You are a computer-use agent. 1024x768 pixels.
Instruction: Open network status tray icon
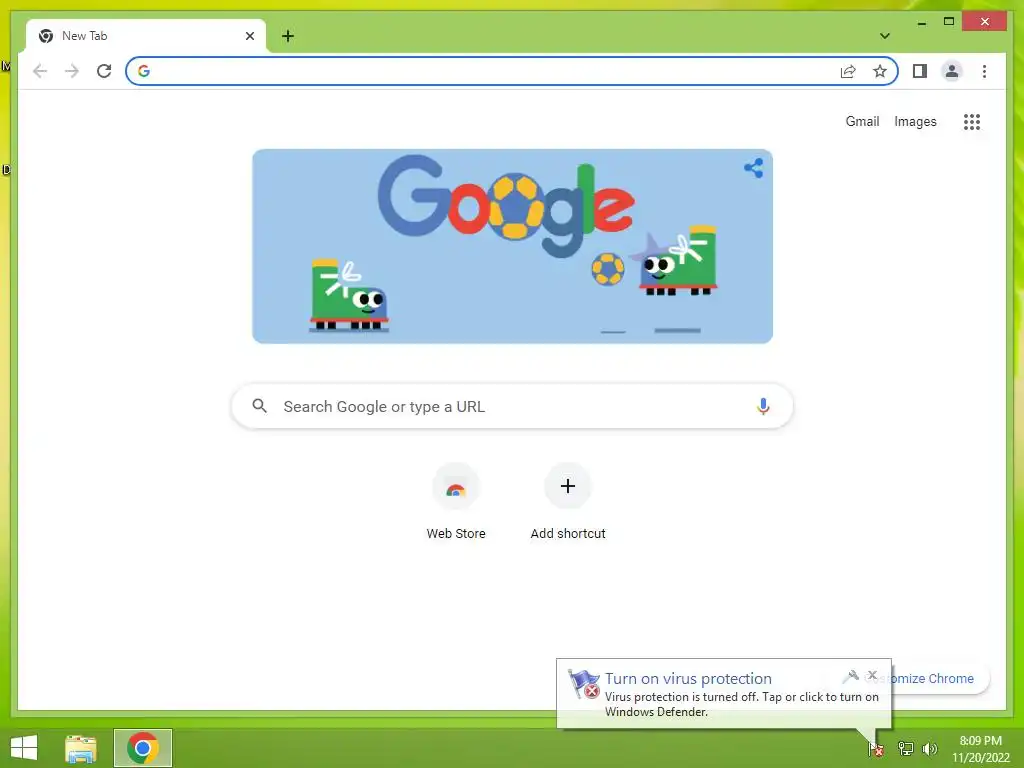click(x=905, y=748)
